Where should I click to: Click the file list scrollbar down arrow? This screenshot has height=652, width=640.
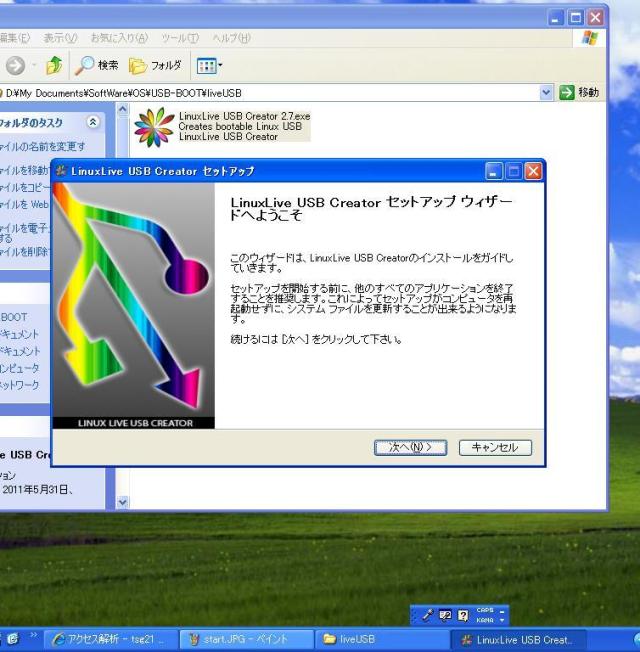[x=123, y=503]
